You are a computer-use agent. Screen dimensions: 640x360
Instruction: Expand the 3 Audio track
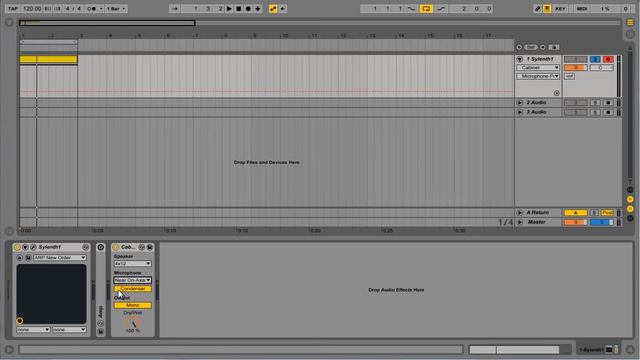(520, 112)
